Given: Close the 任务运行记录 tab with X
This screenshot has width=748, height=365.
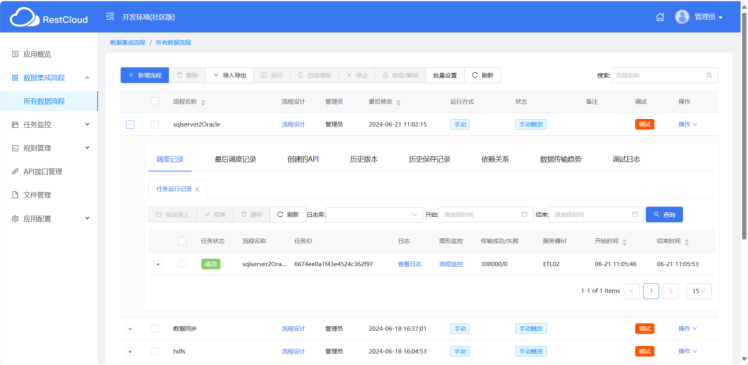Looking at the screenshot, I should [197, 189].
